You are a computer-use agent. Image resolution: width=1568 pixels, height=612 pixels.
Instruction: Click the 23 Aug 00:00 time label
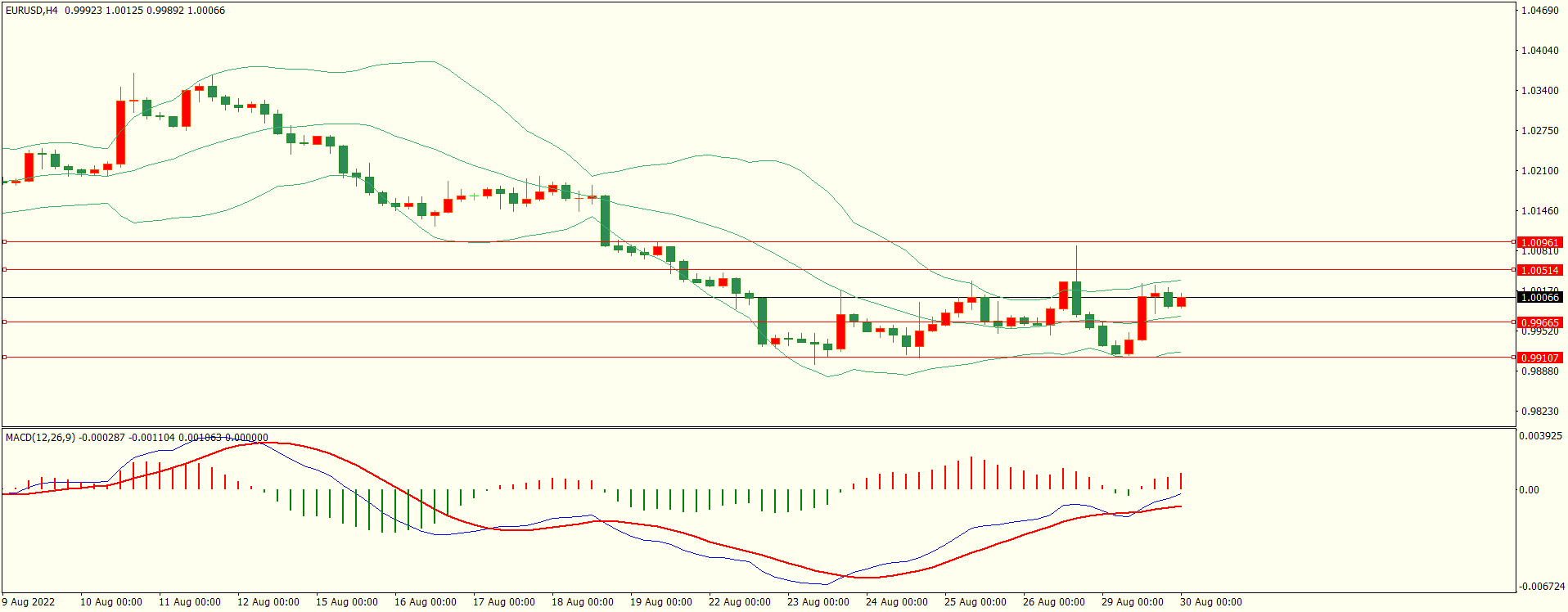tap(818, 602)
